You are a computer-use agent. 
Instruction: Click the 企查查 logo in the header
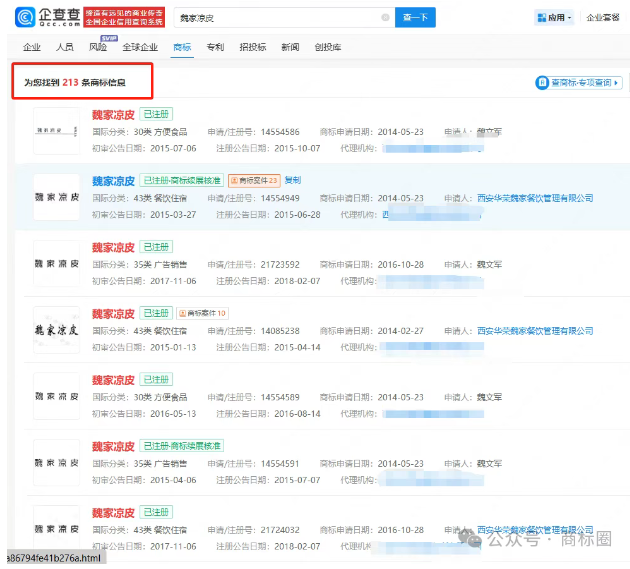[x=50, y=17]
